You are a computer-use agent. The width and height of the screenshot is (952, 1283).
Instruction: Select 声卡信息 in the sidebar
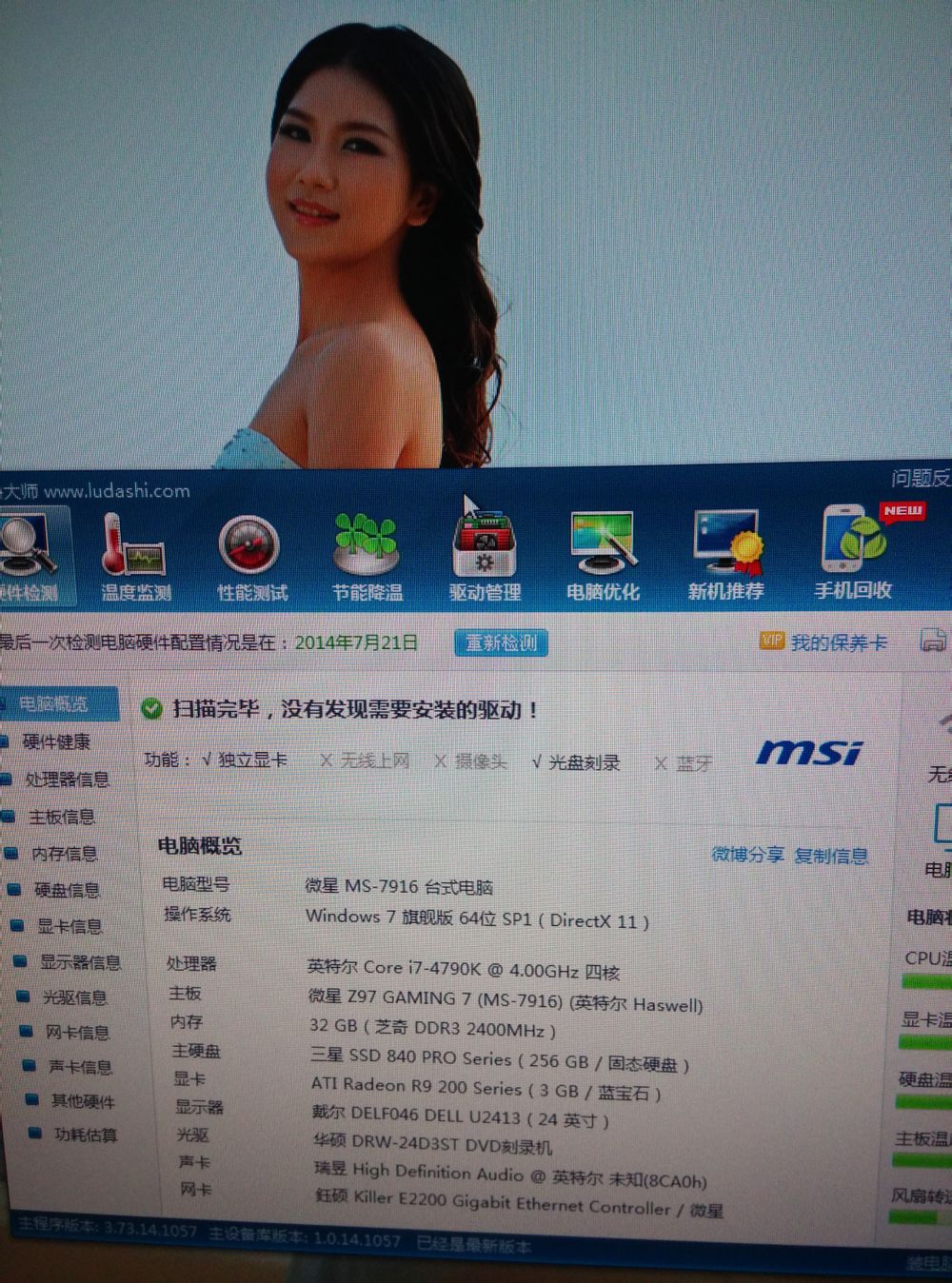coord(80,1067)
